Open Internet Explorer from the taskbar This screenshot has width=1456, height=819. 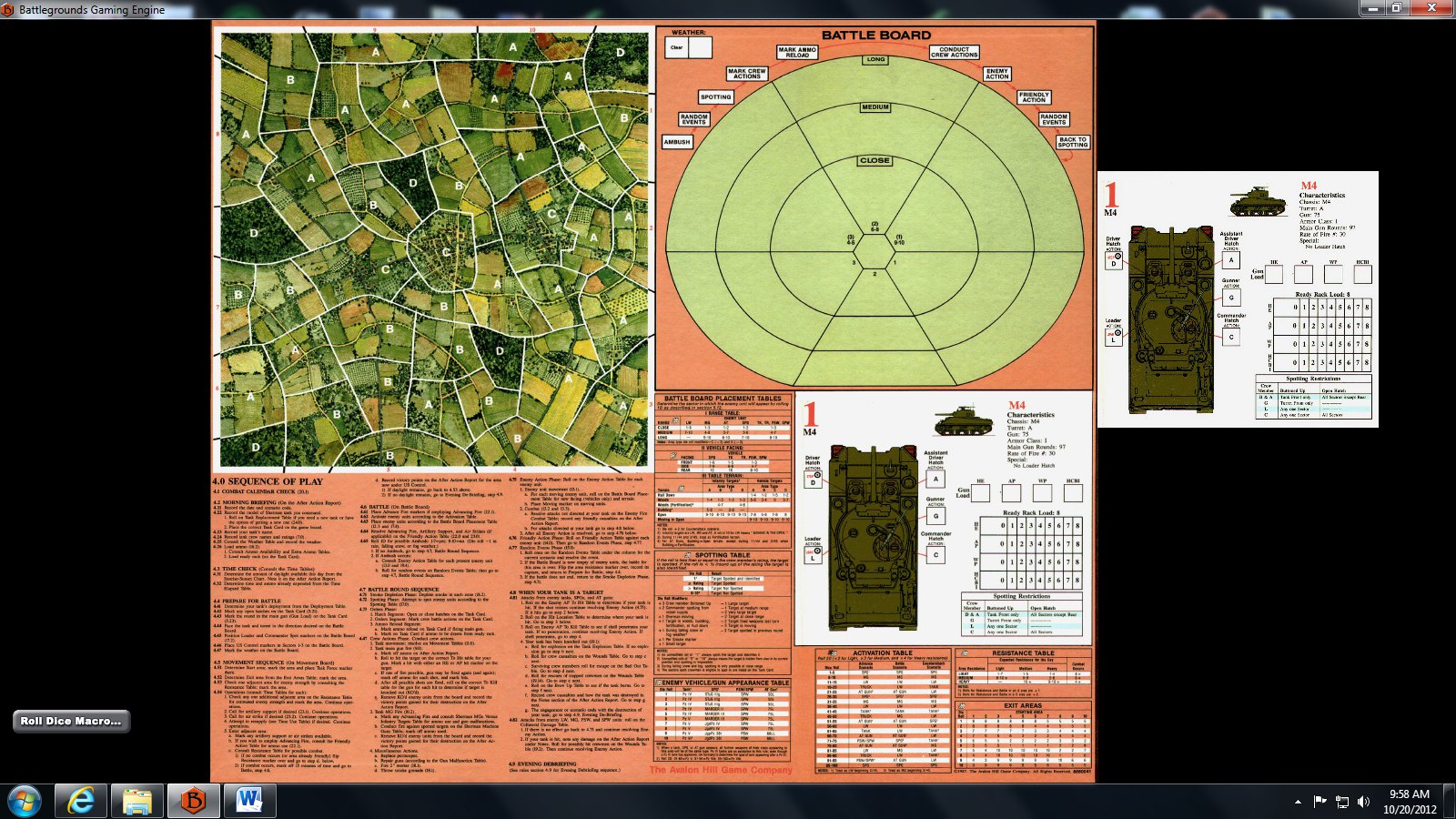click(x=81, y=801)
